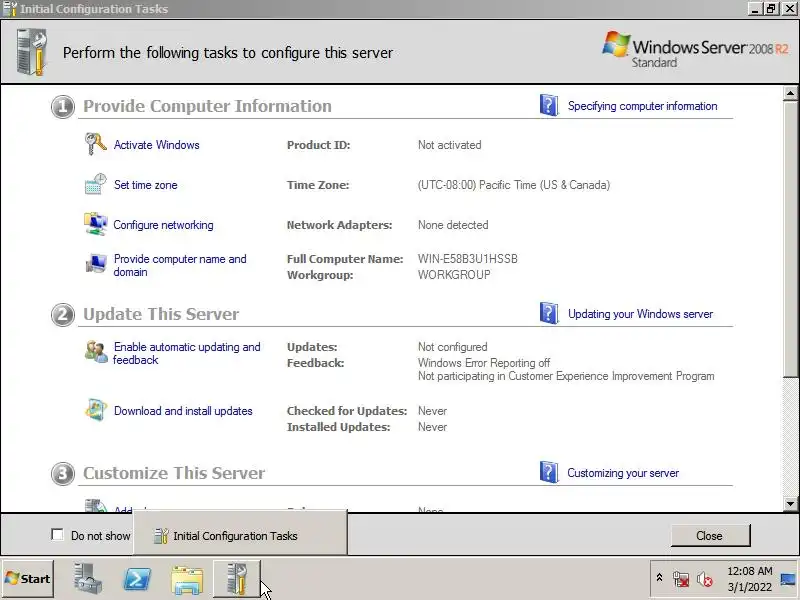Image resolution: width=800 pixels, height=600 pixels.
Task: Click the Initial Configuration Tasks tooltip preview
Action: [x=240, y=532]
